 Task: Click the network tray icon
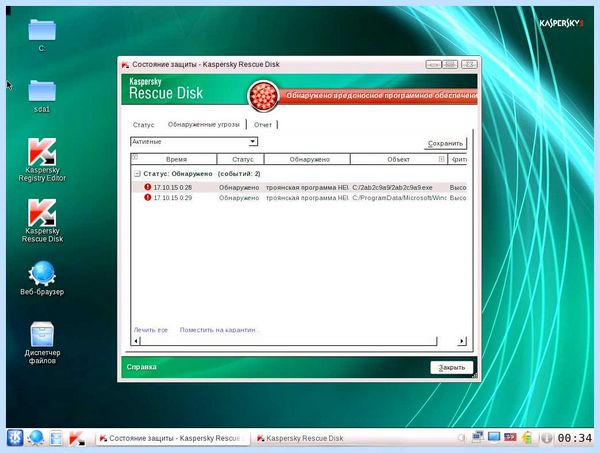[x=478, y=437]
